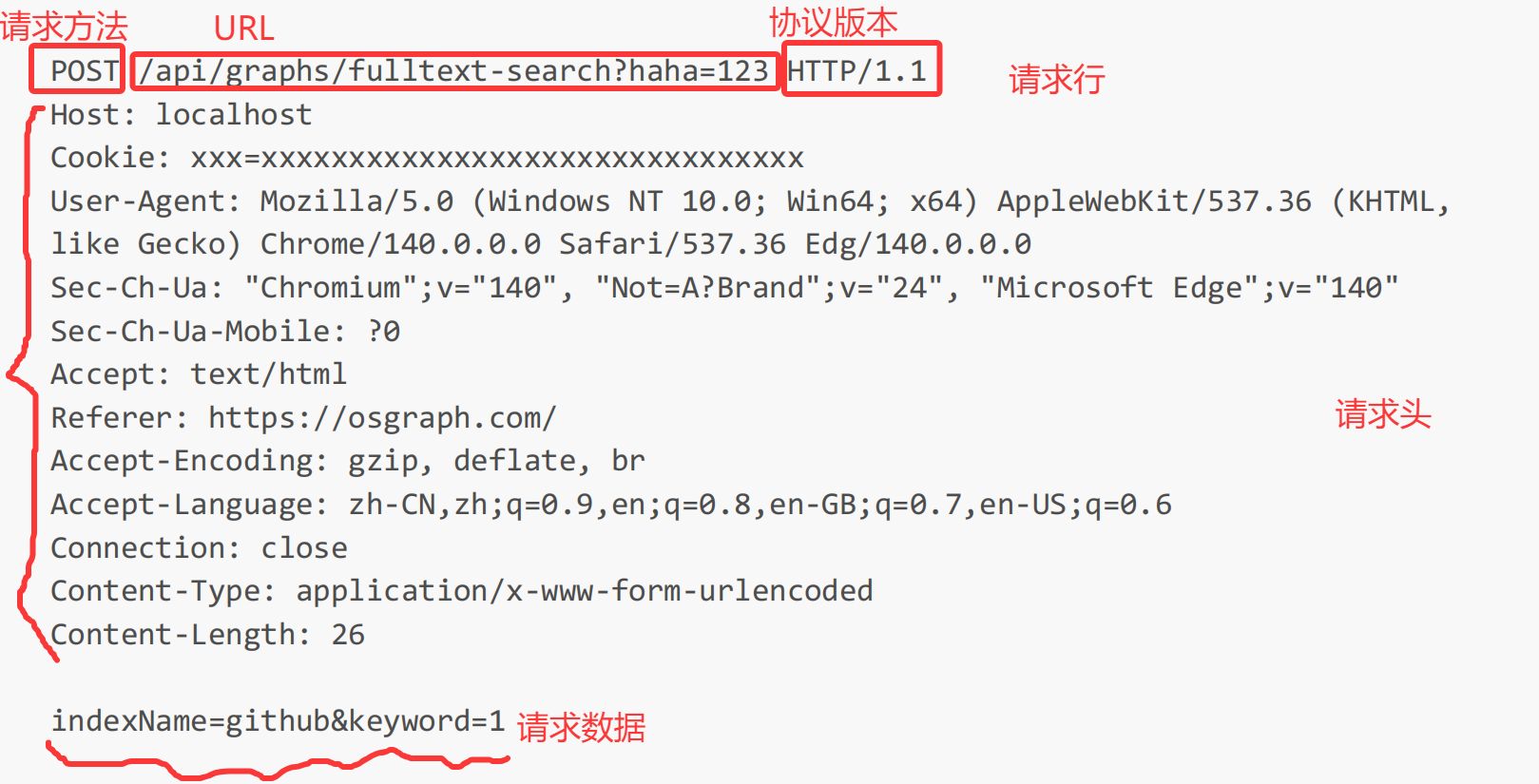
Task: Click the red 请求方法 label
Action: coord(63,26)
